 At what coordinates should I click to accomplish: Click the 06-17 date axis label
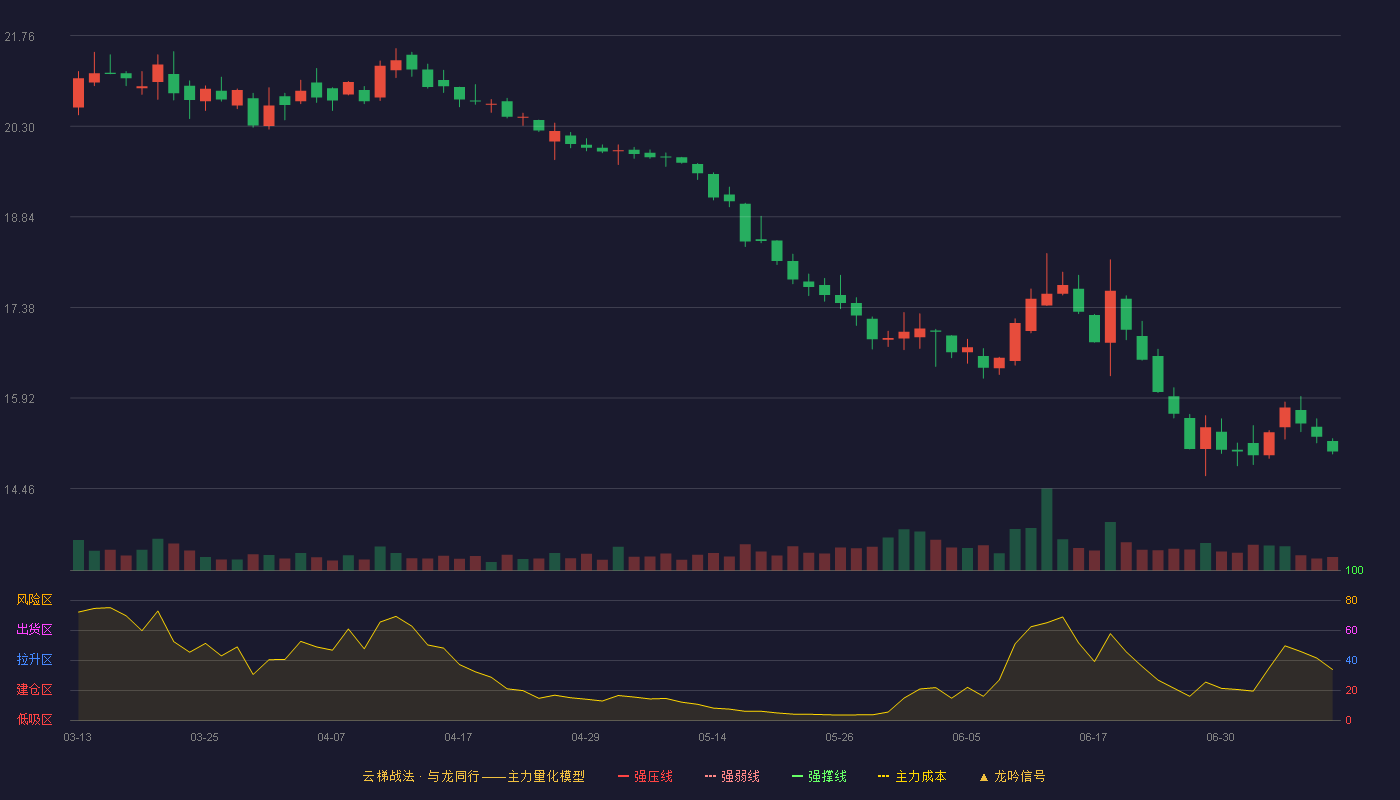pyautogui.click(x=1093, y=737)
